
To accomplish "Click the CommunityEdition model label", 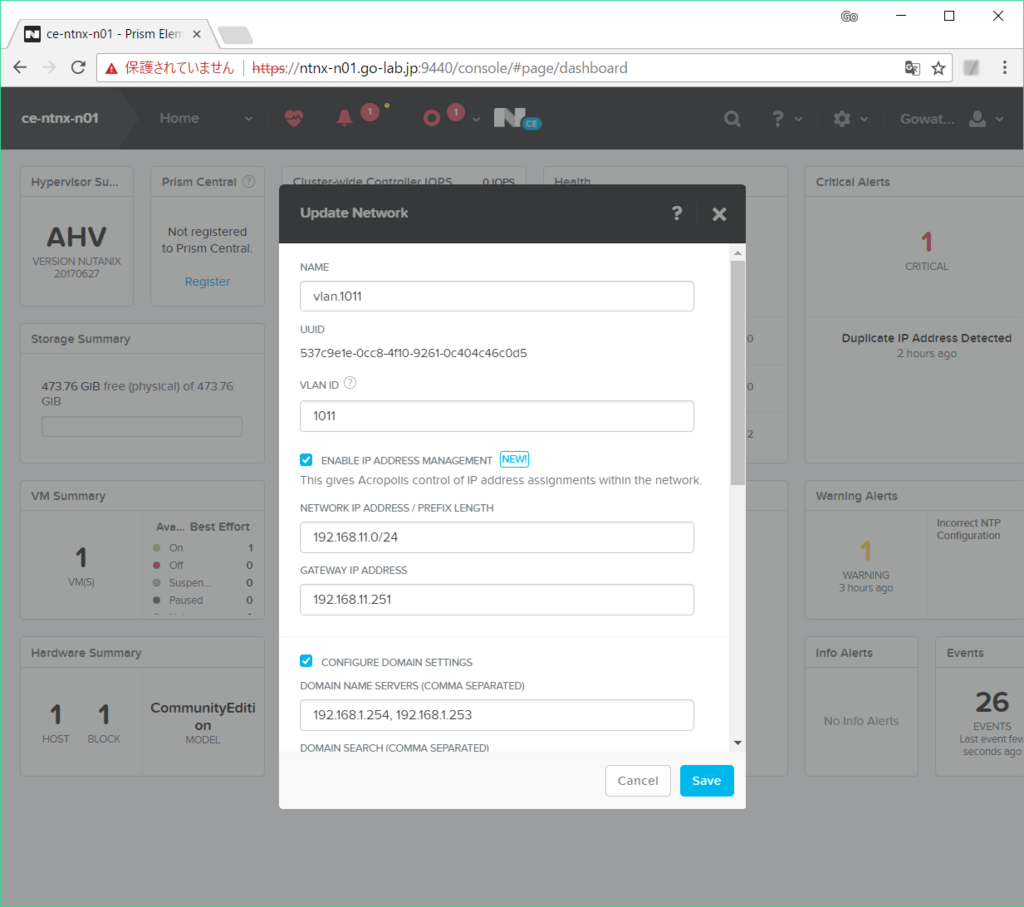I will (202, 716).
